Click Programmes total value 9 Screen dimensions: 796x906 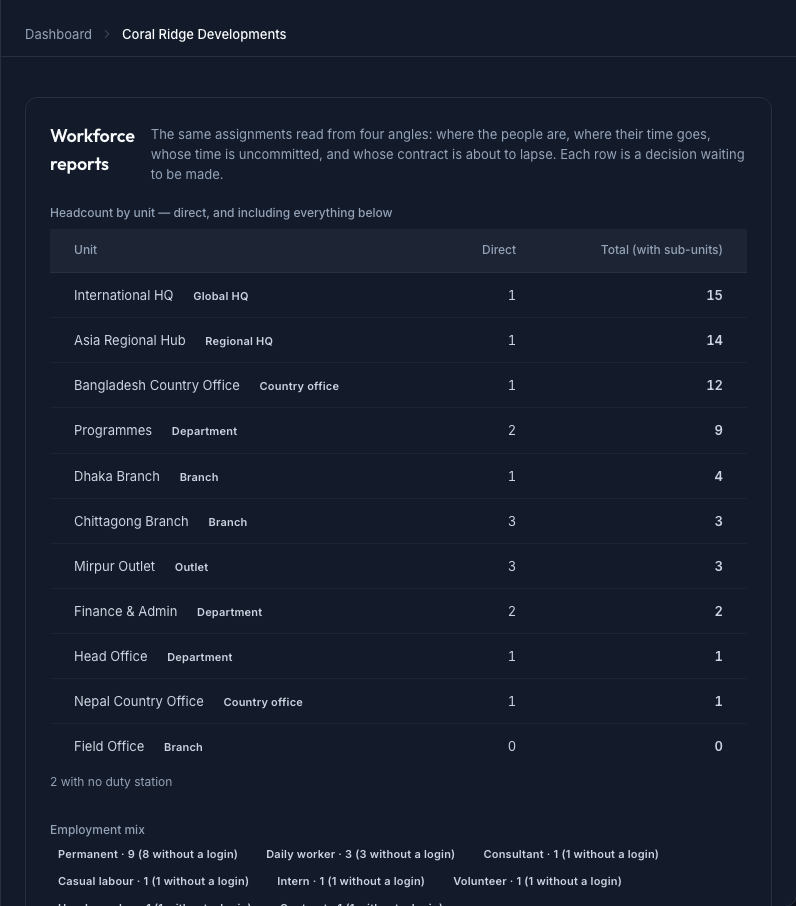coord(719,431)
